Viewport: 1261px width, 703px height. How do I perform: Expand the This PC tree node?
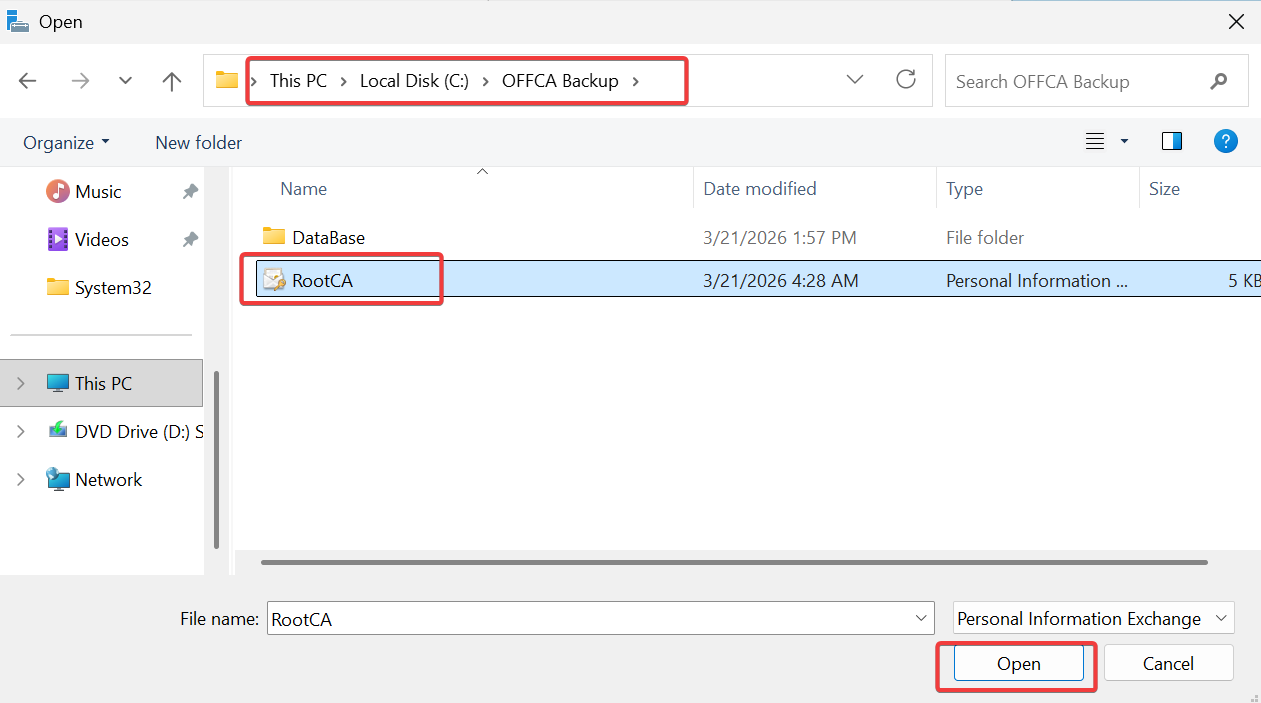tap(21, 383)
